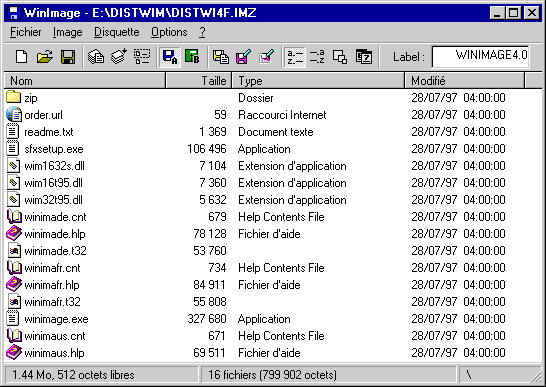Viewport: 546px width, 387px height.
Task: Click the file name winimage.exe
Action: [x=56, y=319]
